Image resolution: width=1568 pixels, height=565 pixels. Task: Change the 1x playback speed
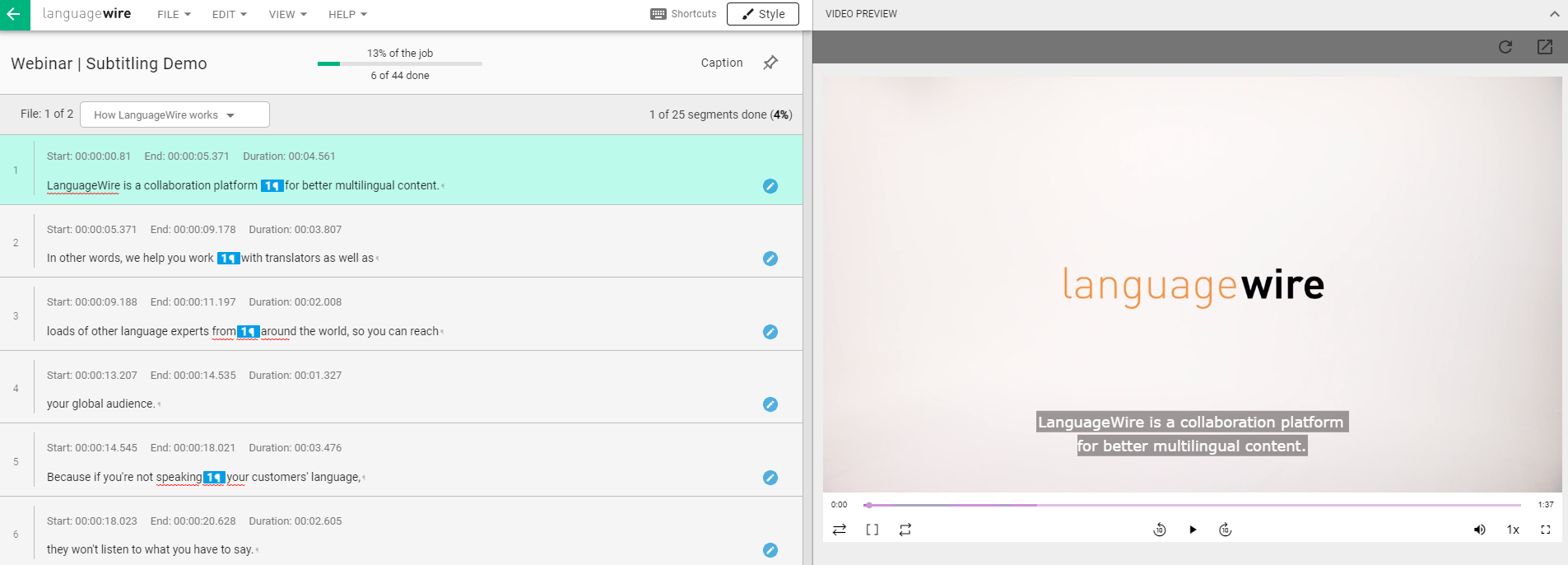(x=1513, y=530)
